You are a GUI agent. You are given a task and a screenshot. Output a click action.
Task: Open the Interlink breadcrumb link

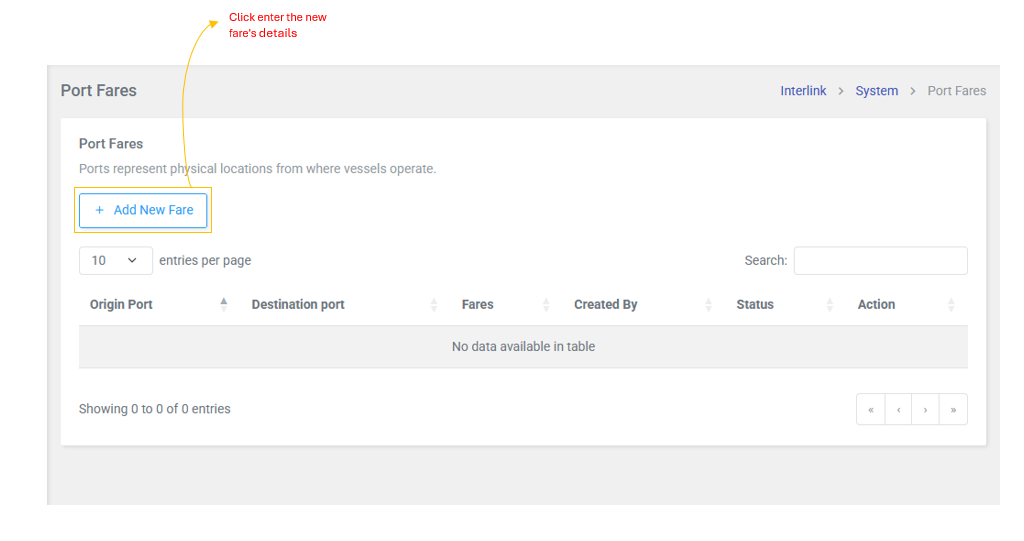pos(803,91)
